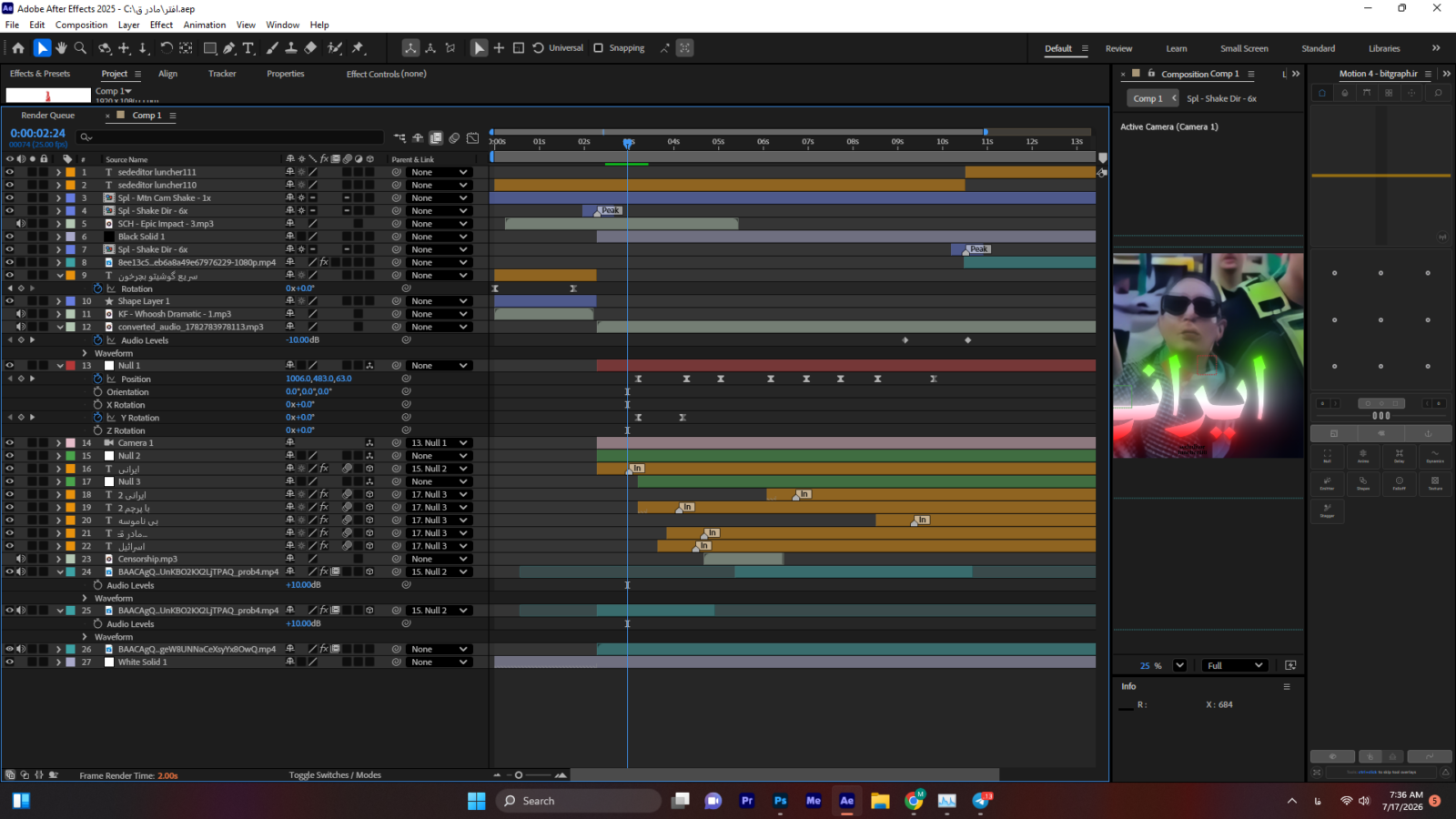Switch to the Effects & Presets tab

tap(40, 74)
